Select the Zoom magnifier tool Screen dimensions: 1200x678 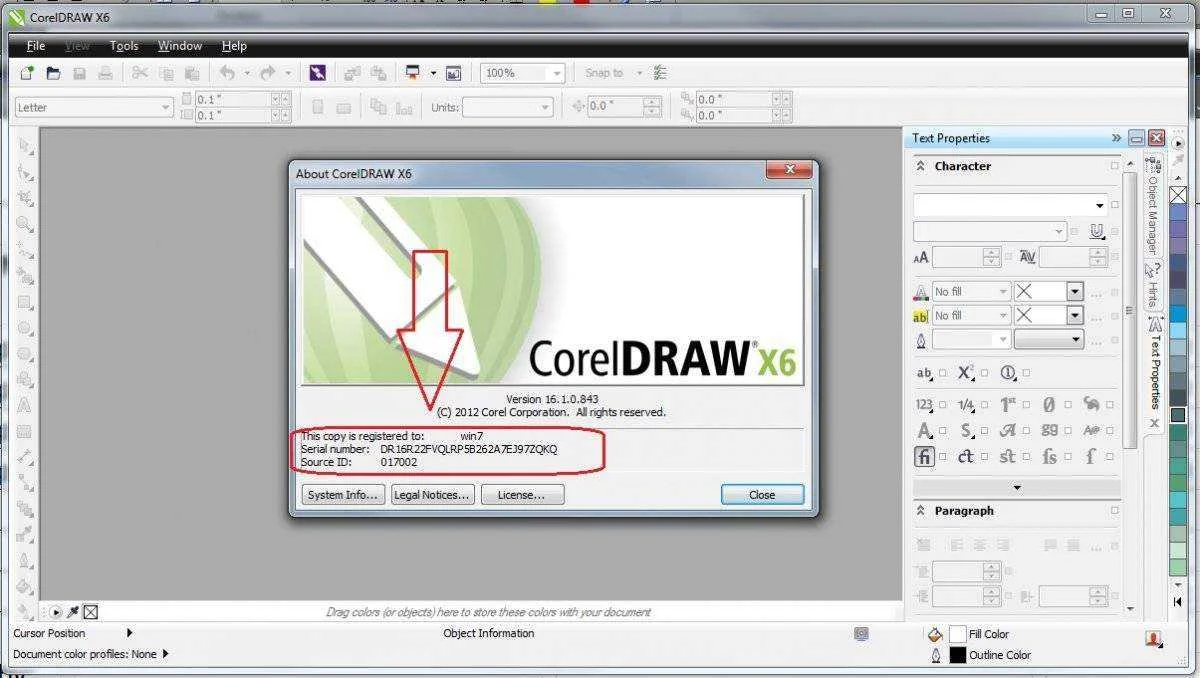26,224
